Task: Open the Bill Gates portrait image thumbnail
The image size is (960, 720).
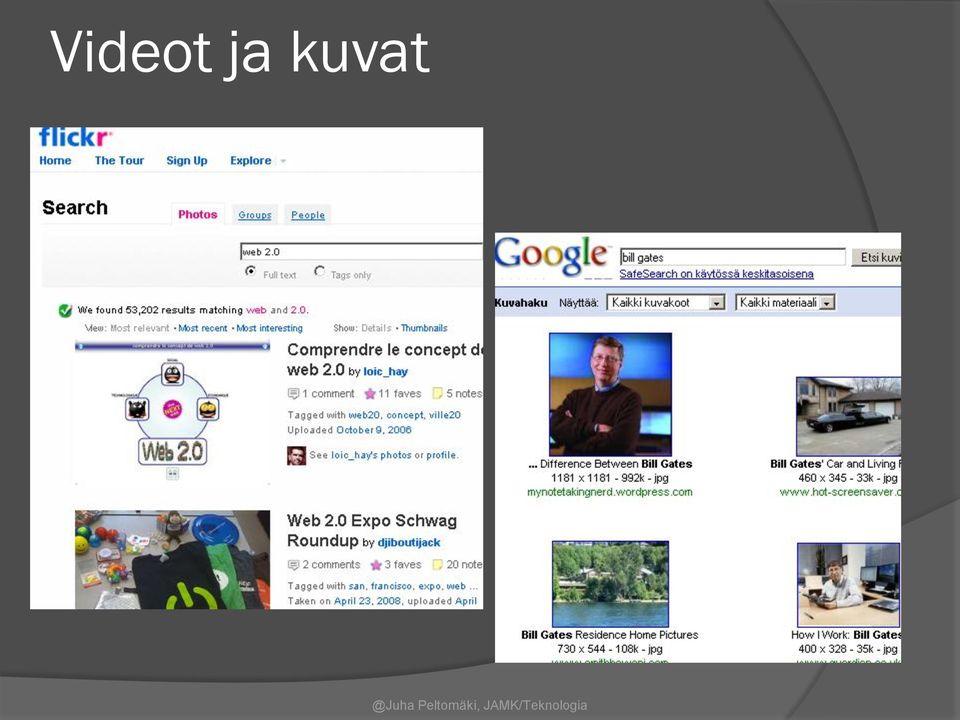Action: [x=610, y=394]
